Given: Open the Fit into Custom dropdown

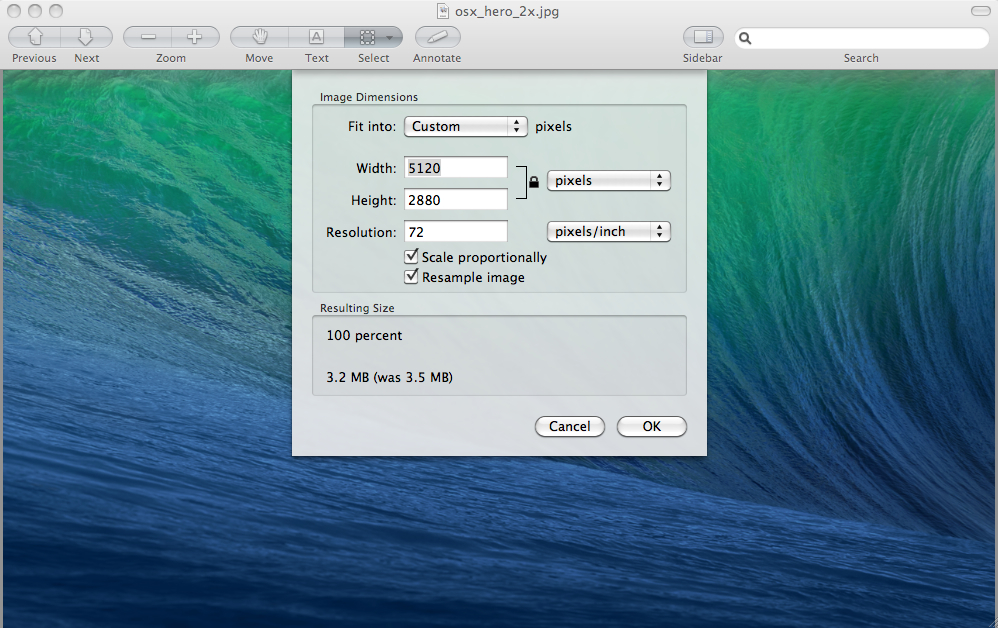Looking at the screenshot, I should pos(465,127).
